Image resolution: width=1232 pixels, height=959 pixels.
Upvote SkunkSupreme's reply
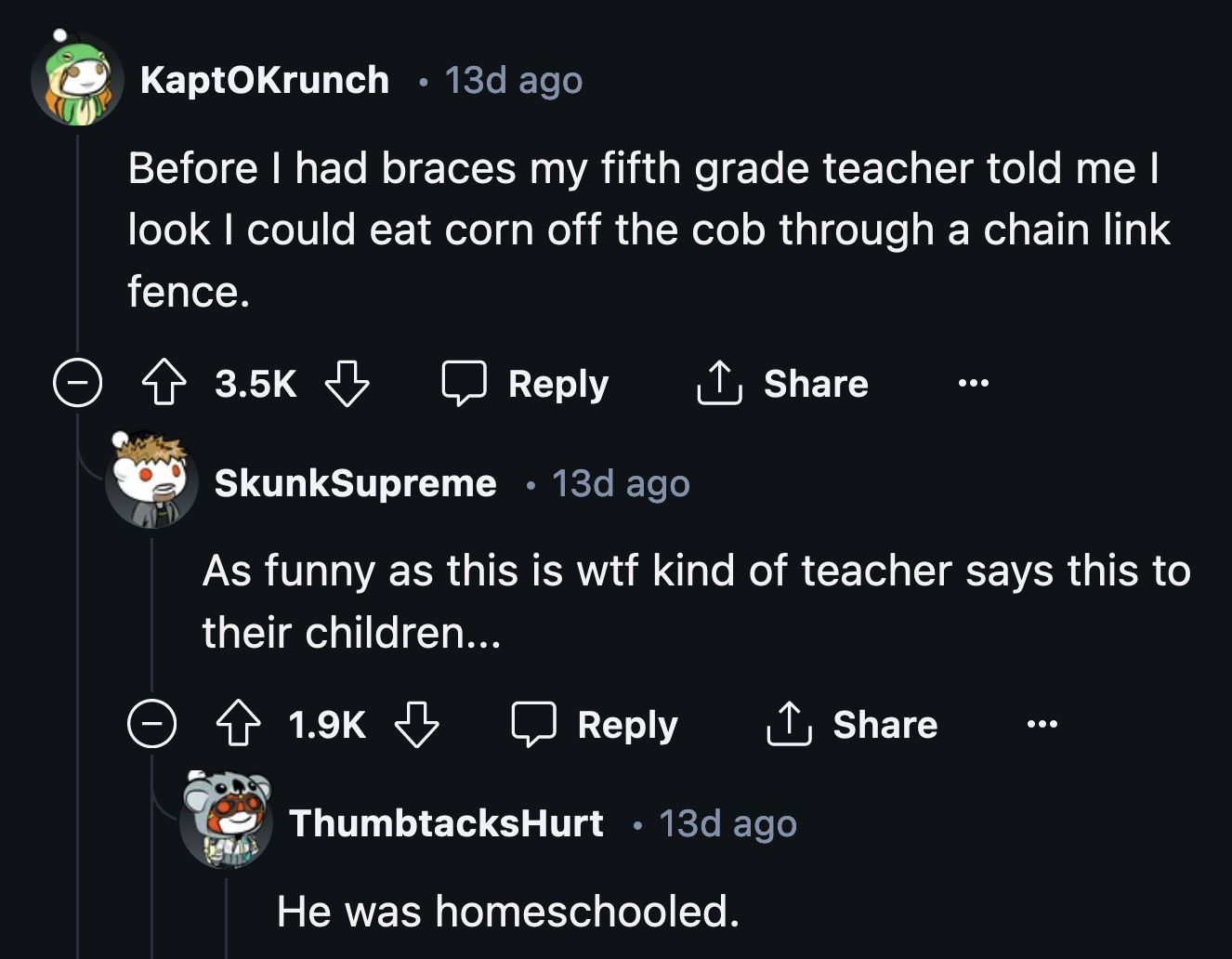(x=240, y=724)
